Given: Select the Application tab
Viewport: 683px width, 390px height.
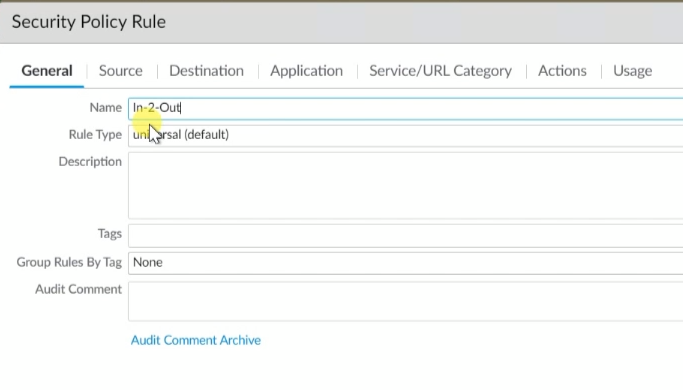Looking at the screenshot, I should point(306,71).
